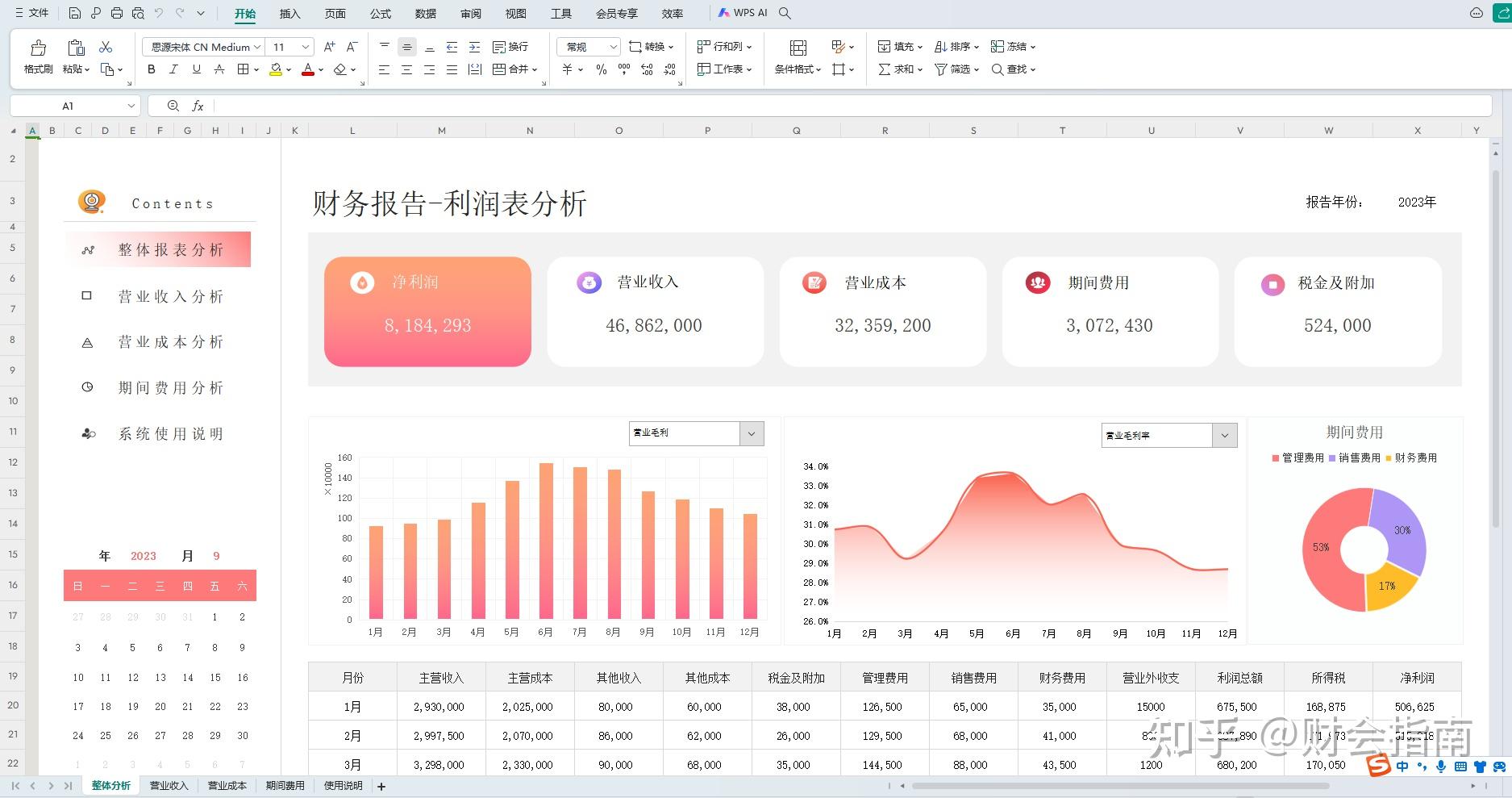Click the 系统使用说明 navigation link

coord(171,434)
